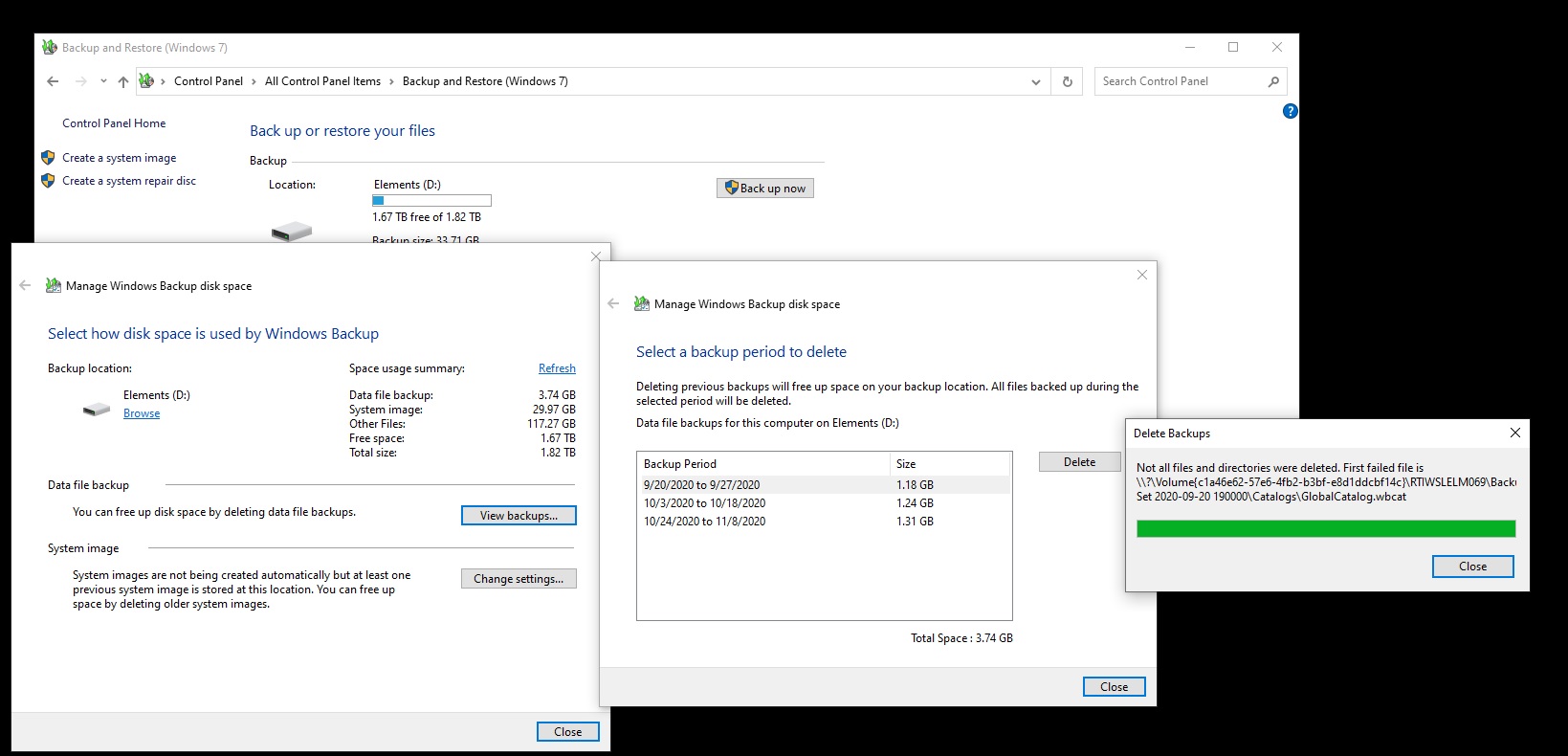This screenshot has height=756, width=1568.
Task: Click the View backups button
Action: pyautogui.click(x=519, y=516)
